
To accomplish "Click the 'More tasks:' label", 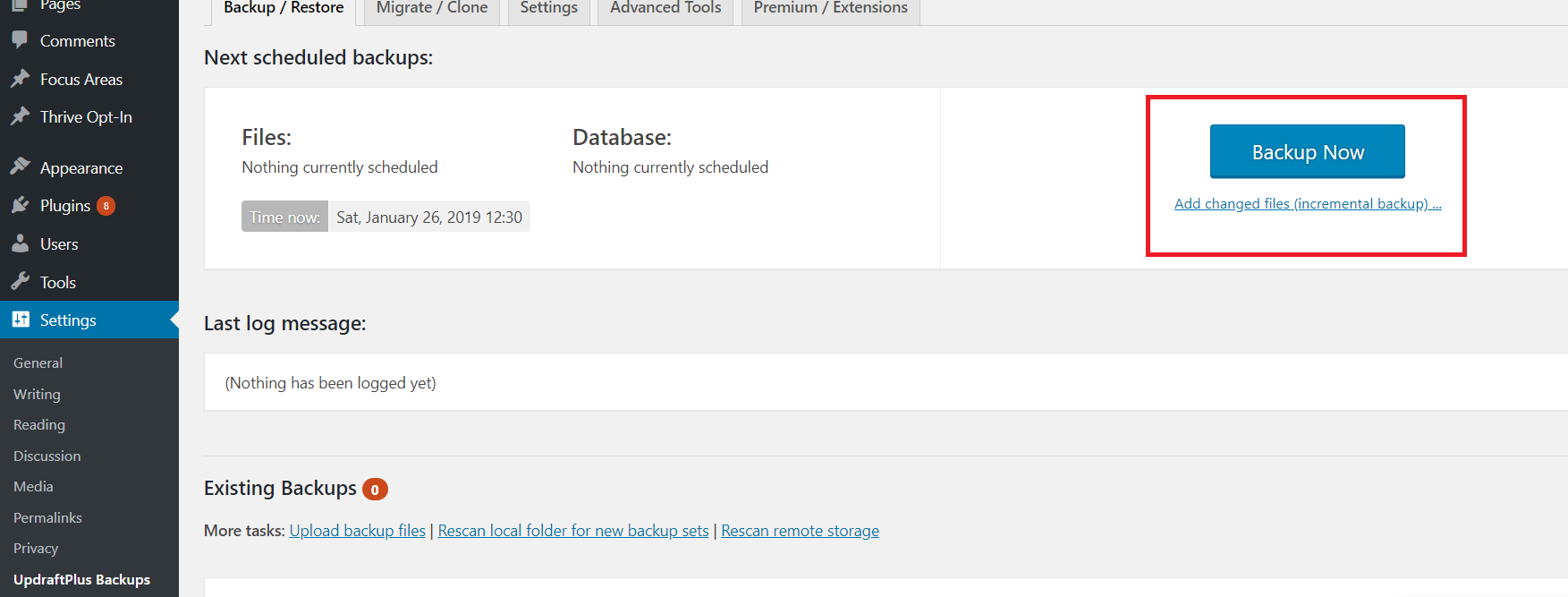I will [x=244, y=531].
